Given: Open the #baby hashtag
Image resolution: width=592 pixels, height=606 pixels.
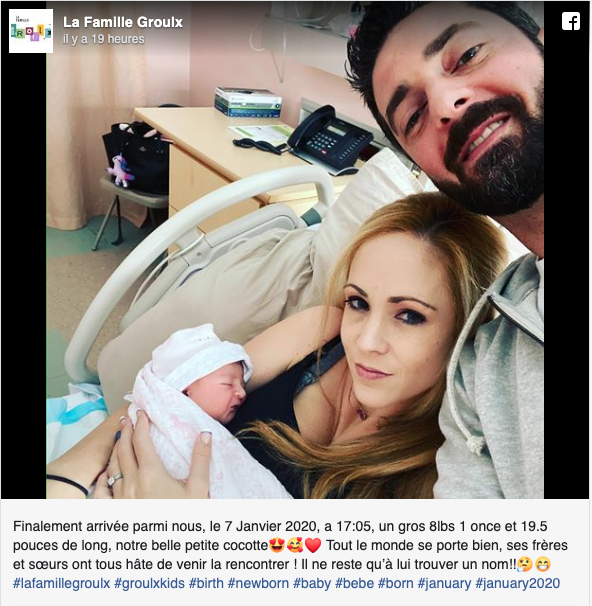Looking at the screenshot, I should (312, 583).
